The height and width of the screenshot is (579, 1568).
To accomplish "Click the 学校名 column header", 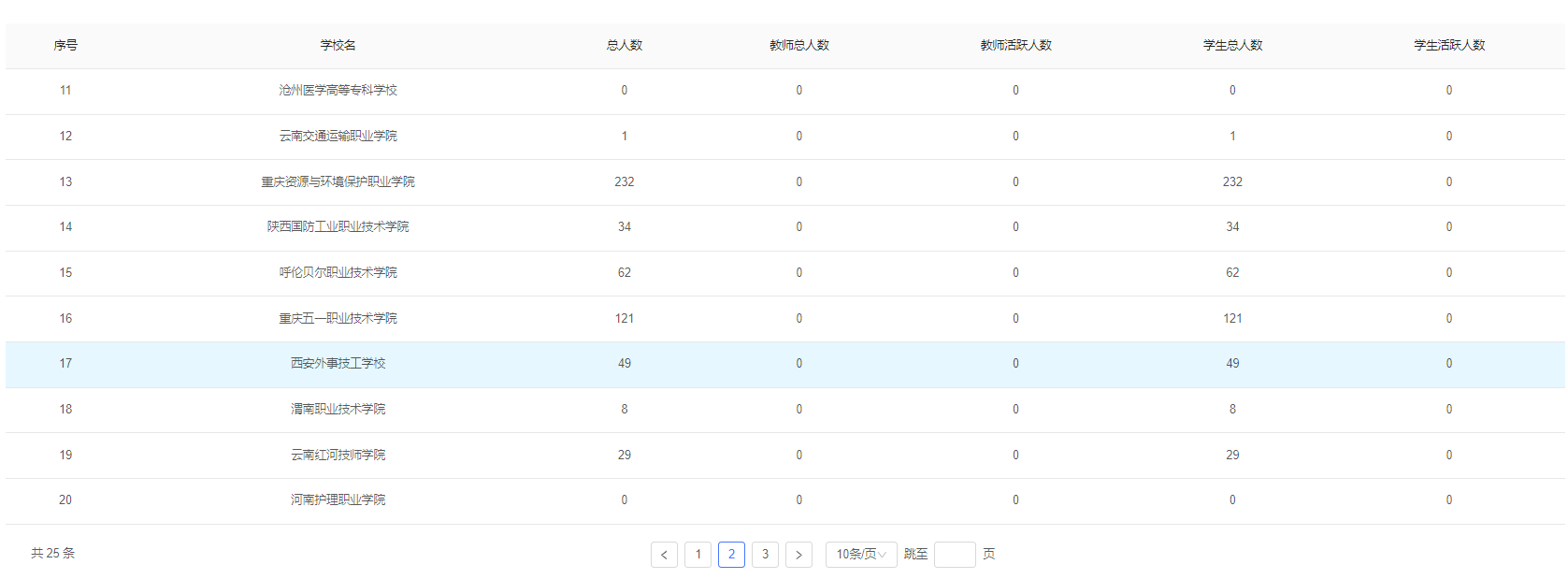I will pyautogui.click(x=338, y=45).
